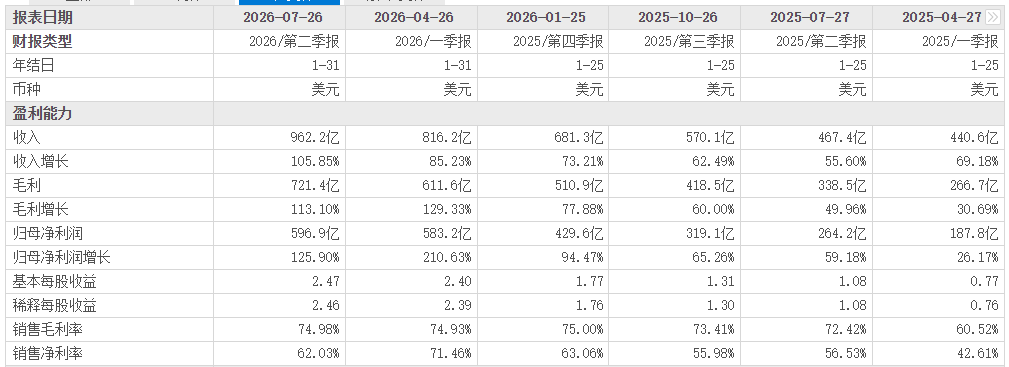The width and height of the screenshot is (1009, 367).
Task: Click the 财报类型 row label
Action: click(x=42, y=42)
